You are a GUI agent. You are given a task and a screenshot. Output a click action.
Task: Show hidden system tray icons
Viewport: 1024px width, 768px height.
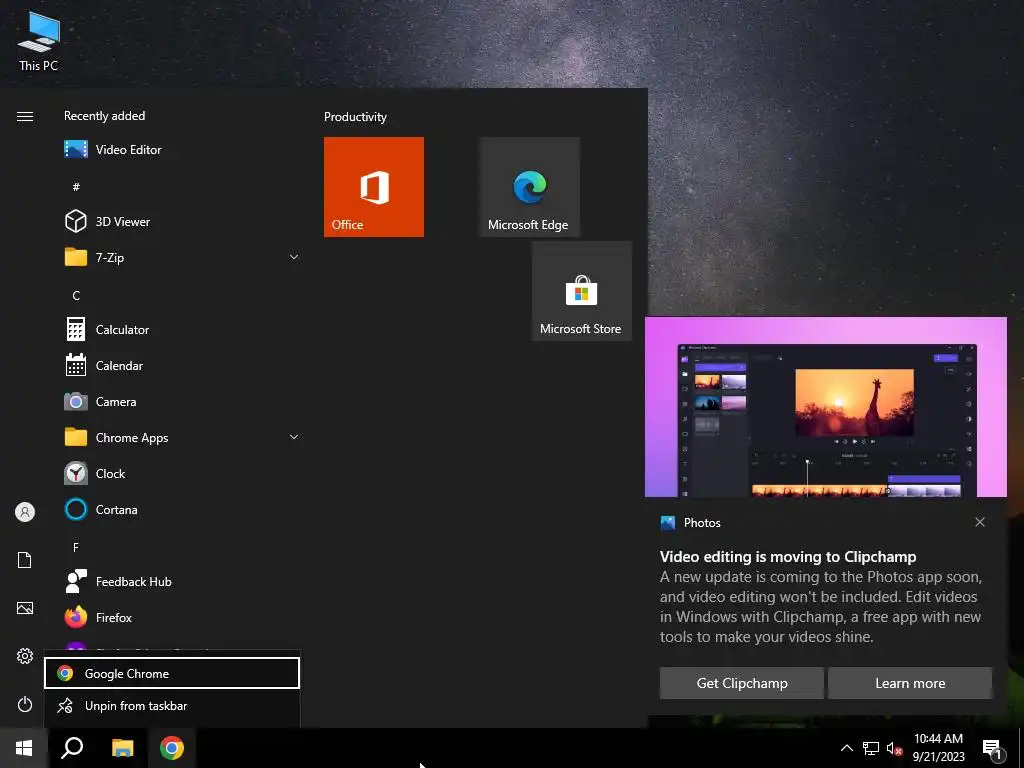(x=846, y=748)
